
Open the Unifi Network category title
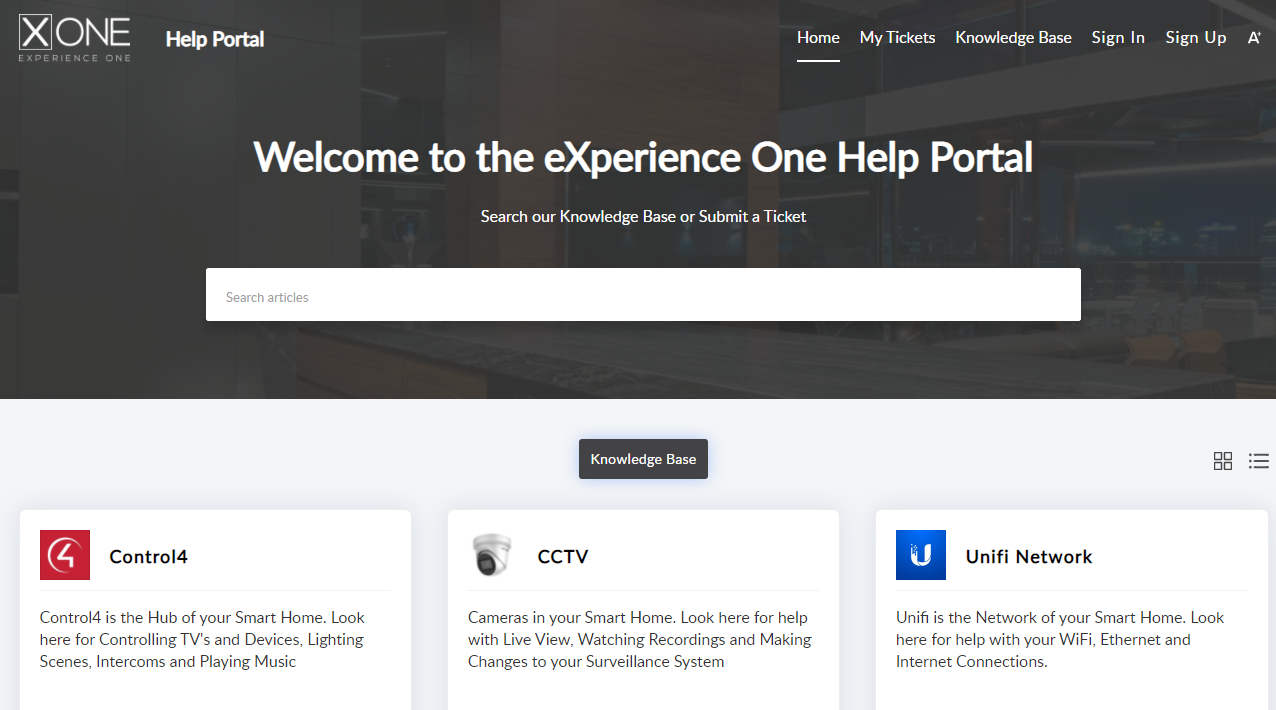click(x=1029, y=557)
